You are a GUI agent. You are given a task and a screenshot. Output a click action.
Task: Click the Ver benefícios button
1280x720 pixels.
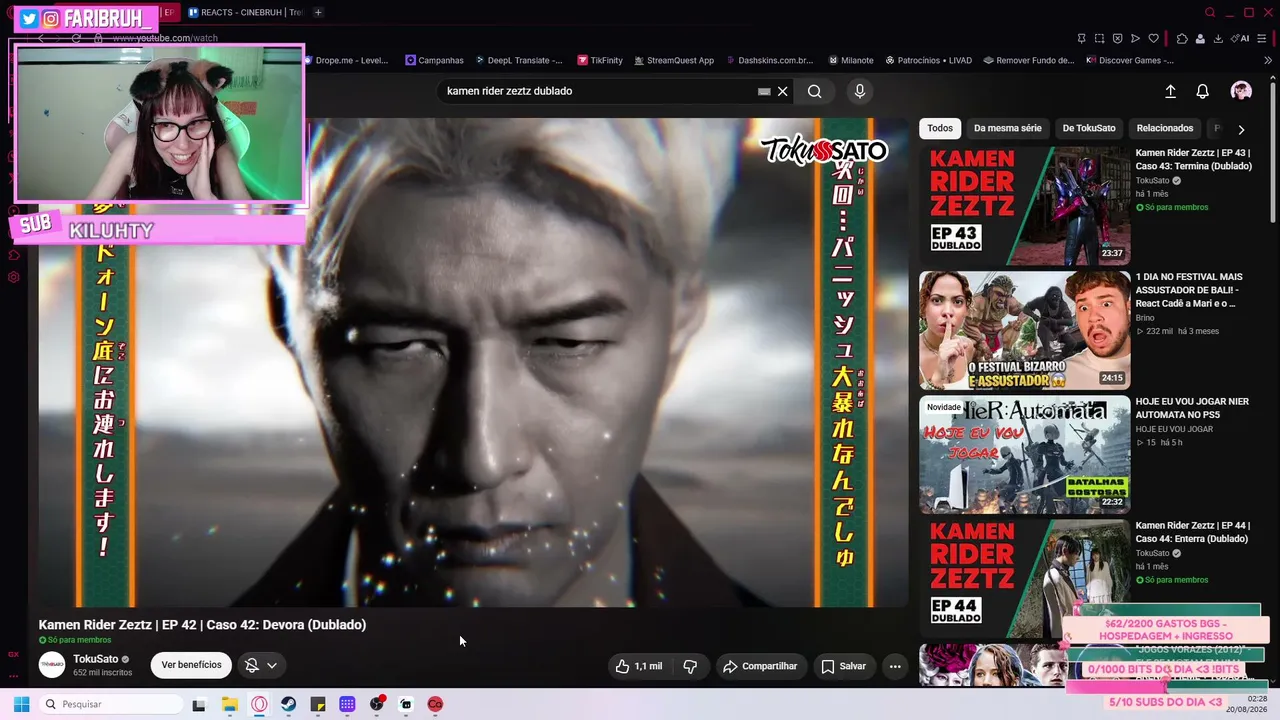(191, 665)
